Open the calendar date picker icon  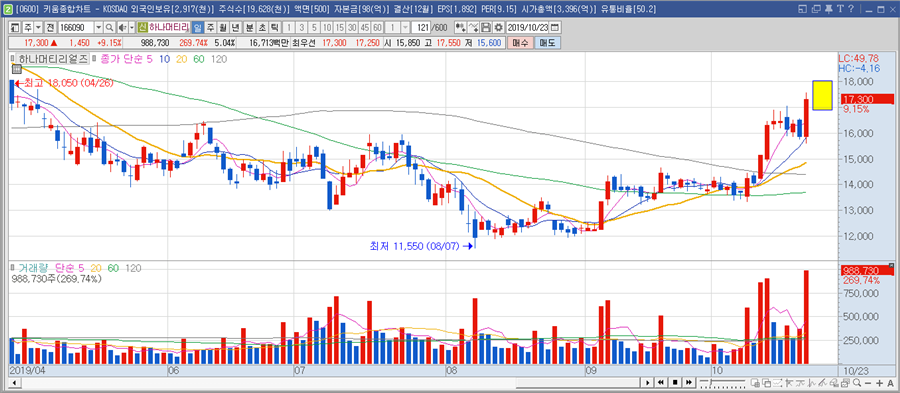[554, 28]
